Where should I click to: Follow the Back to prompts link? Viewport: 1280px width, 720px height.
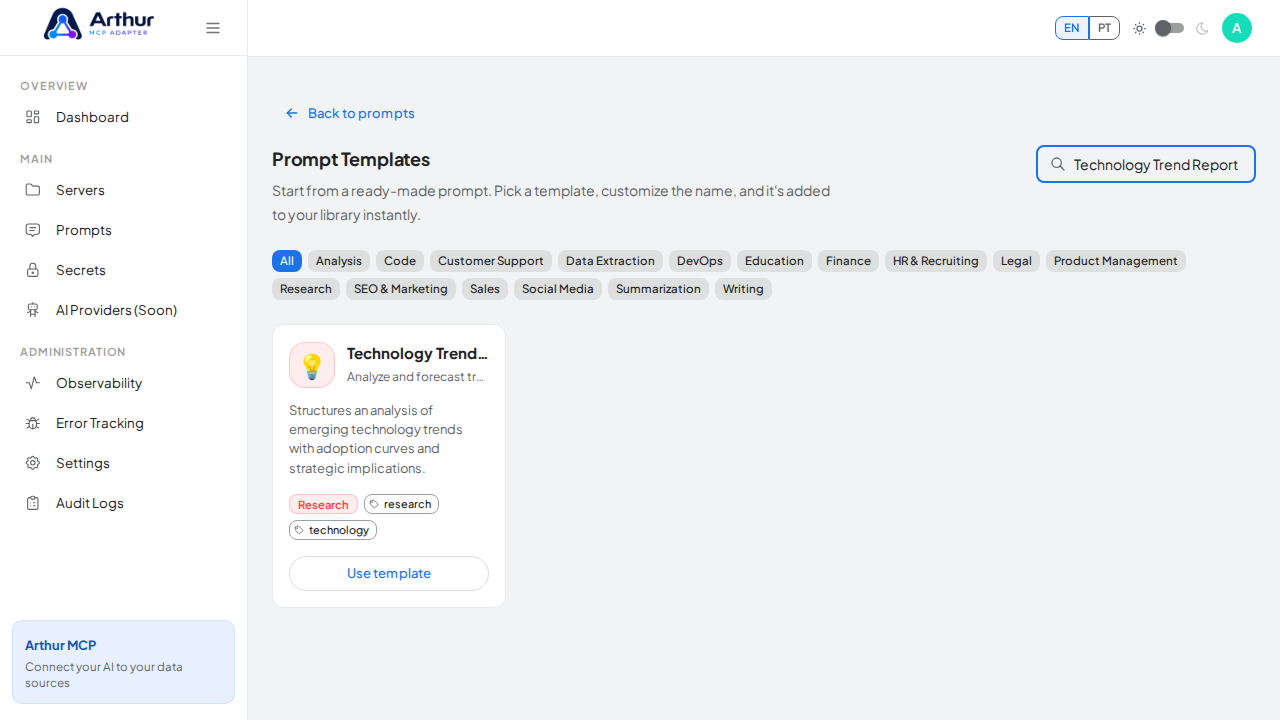(x=350, y=113)
